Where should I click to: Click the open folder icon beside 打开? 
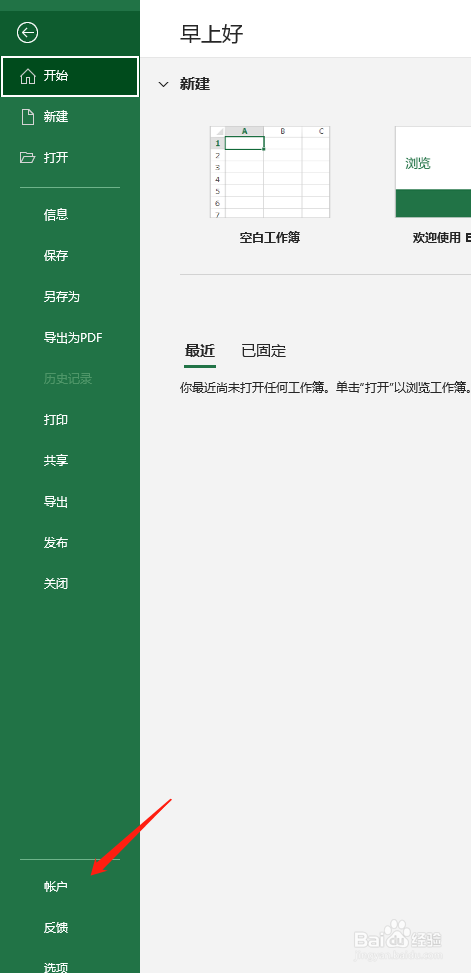(x=27, y=158)
